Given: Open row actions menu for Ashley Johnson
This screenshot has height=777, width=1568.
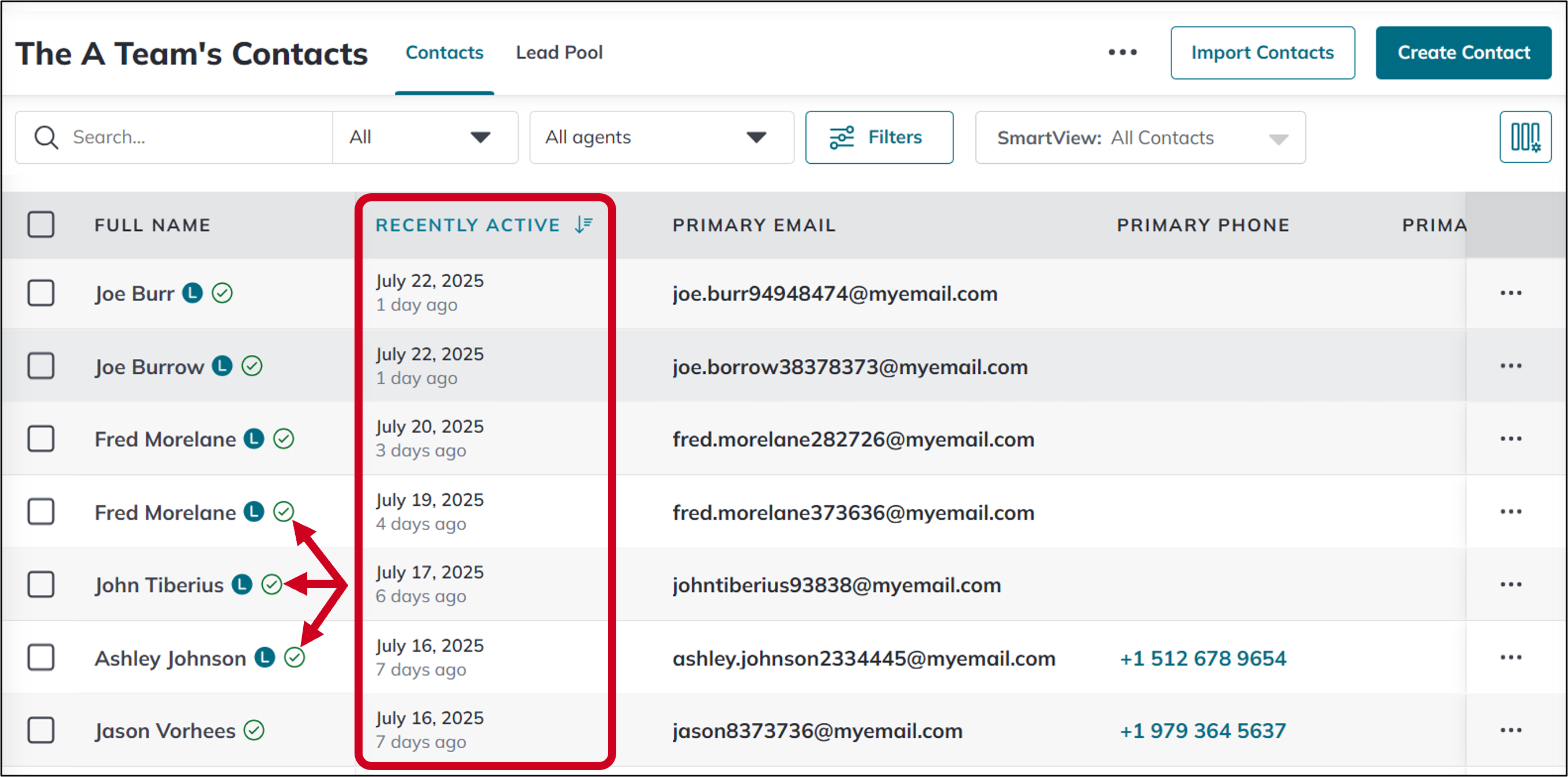Looking at the screenshot, I should [1511, 658].
